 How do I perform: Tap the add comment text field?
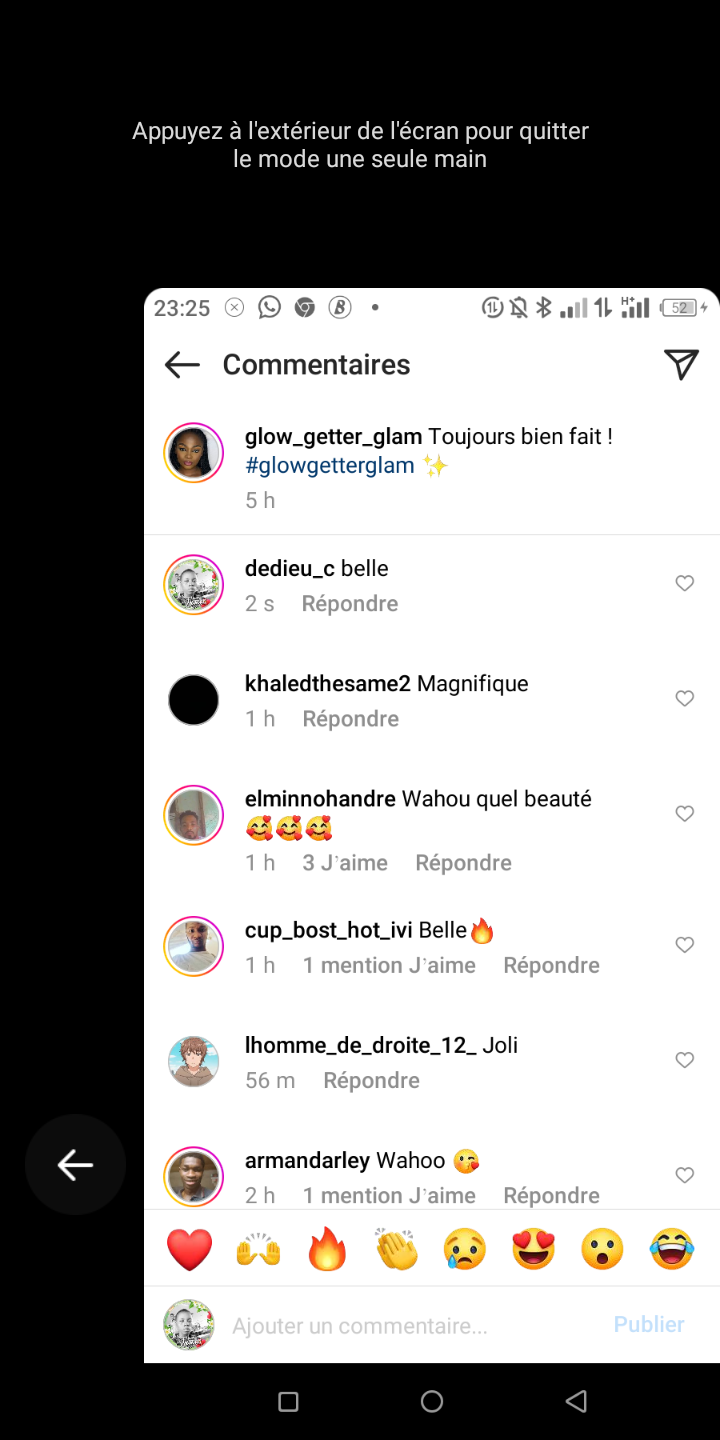(400, 1326)
